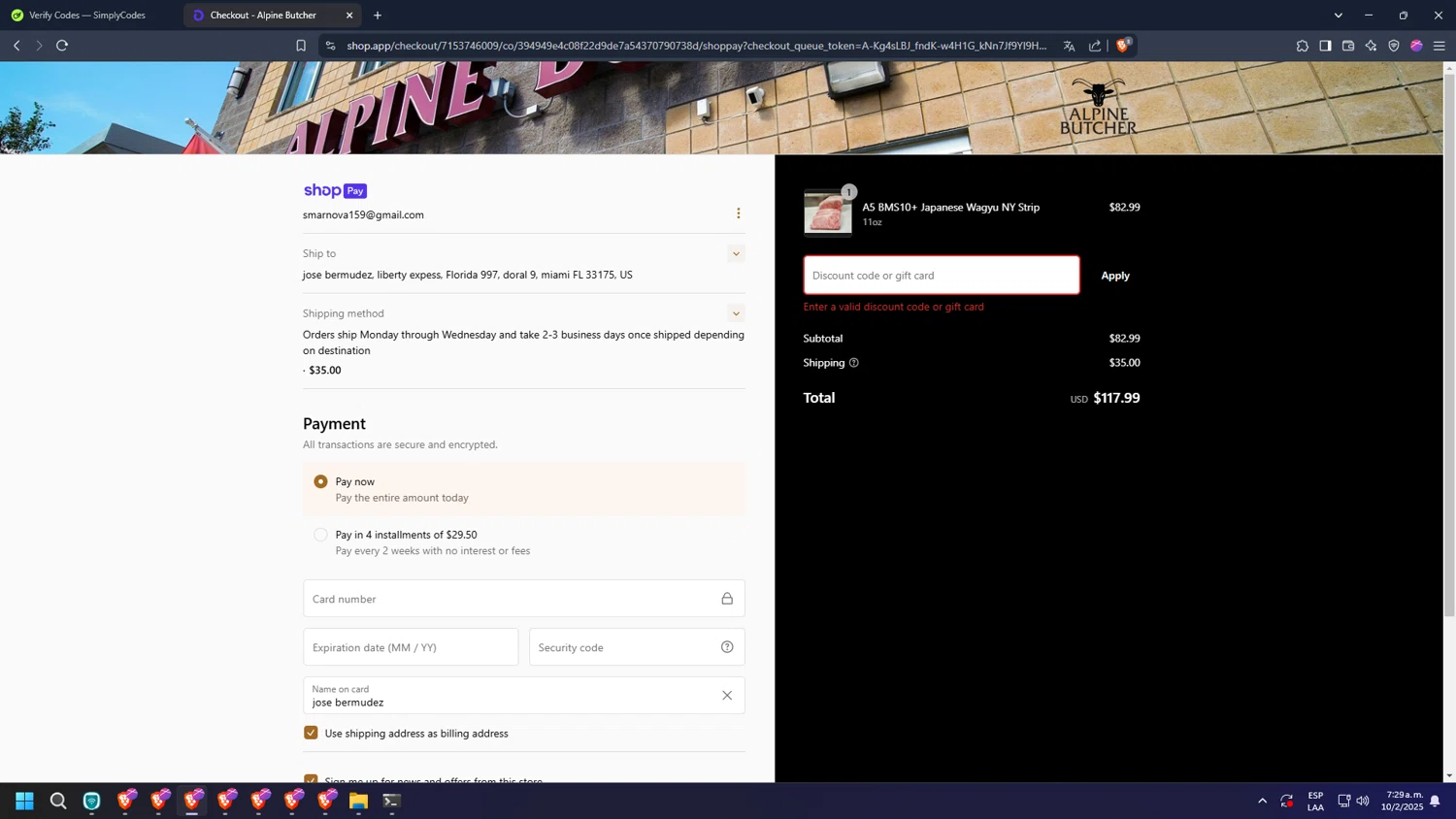Click the Security code field
This screenshot has width=1456, height=819.
tap(637, 647)
